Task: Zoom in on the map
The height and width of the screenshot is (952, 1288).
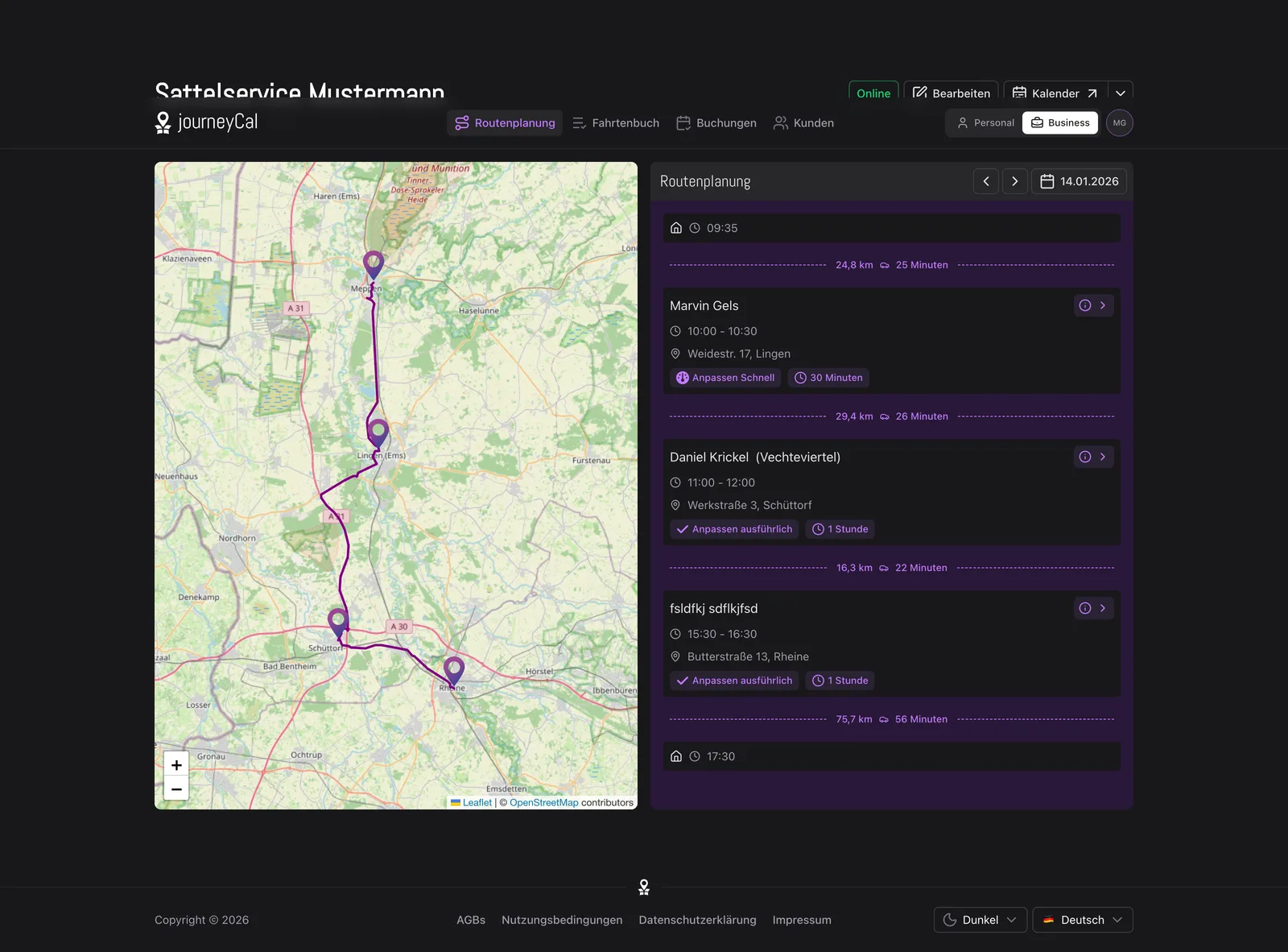Action: pyautogui.click(x=176, y=765)
